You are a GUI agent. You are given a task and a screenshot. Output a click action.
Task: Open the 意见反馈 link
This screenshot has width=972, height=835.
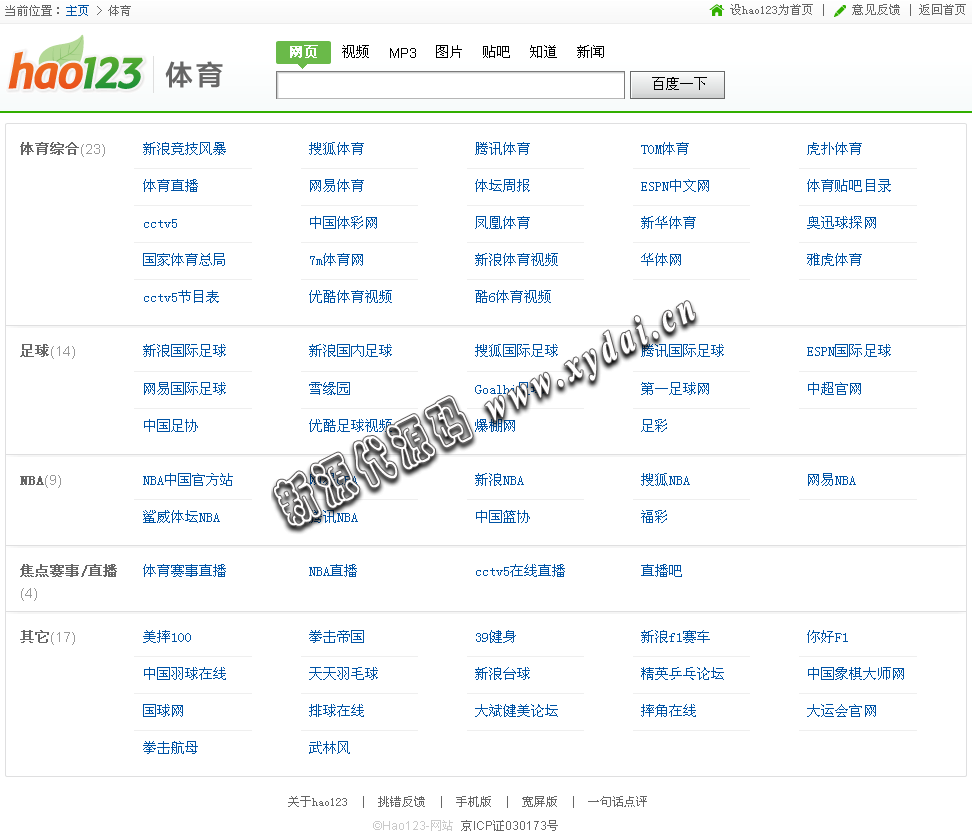click(875, 10)
